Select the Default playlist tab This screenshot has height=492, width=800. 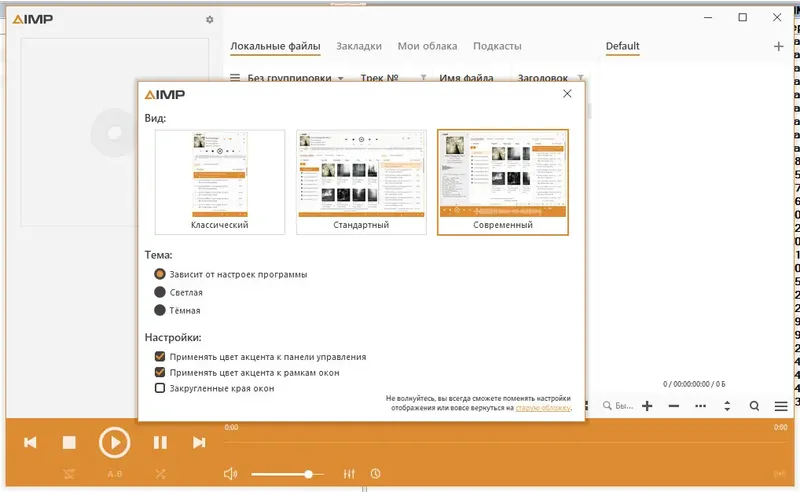click(622, 46)
